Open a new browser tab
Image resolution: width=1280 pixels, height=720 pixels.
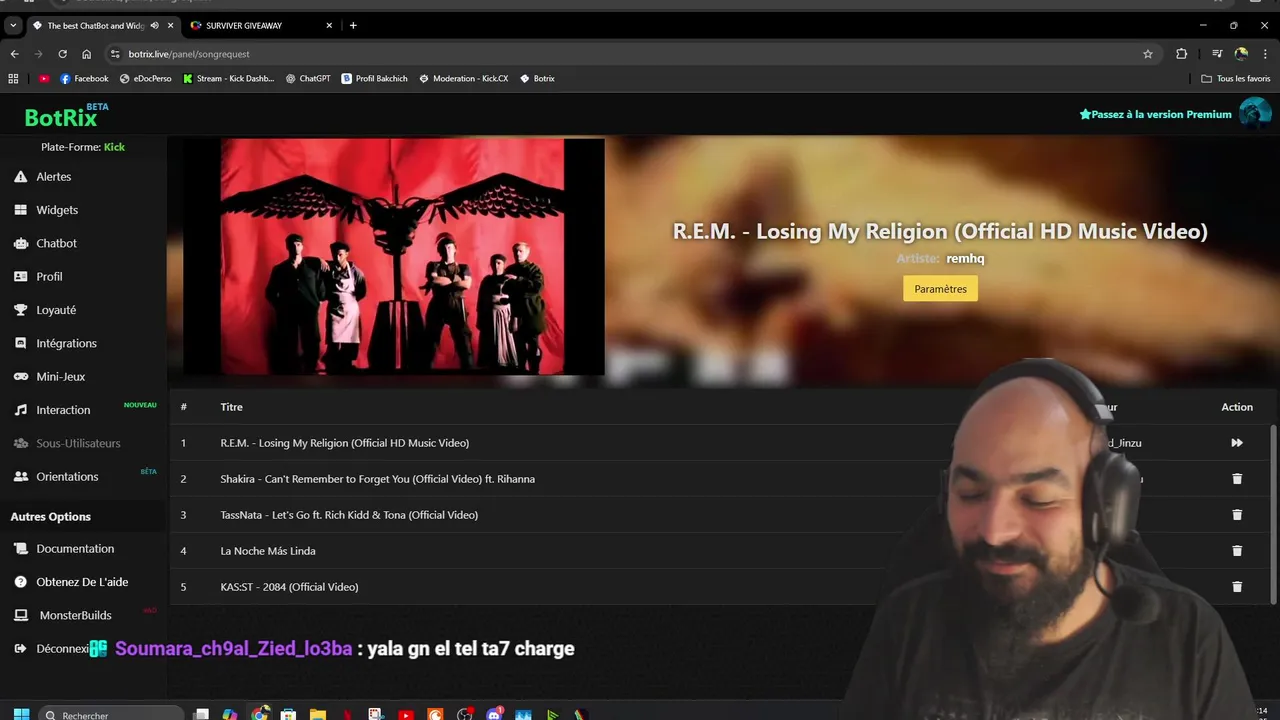tap(353, 25)
